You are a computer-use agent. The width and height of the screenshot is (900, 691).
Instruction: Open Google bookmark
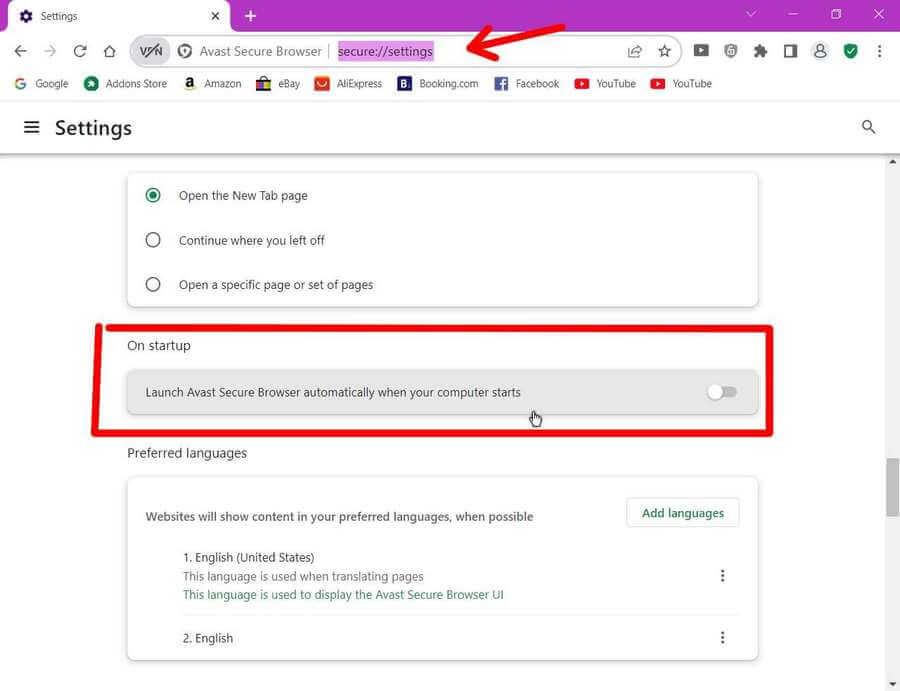click(x=41, y=84)
